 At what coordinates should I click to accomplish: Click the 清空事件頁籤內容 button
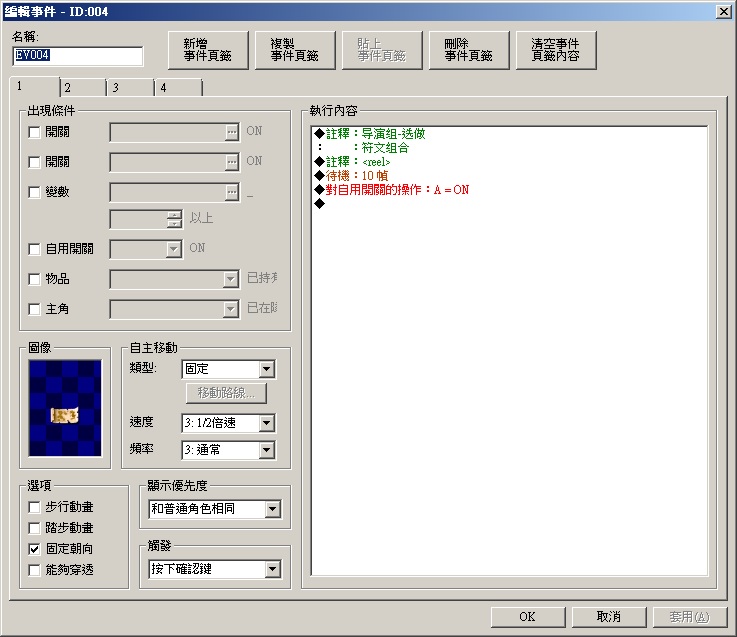click(556, 50)
